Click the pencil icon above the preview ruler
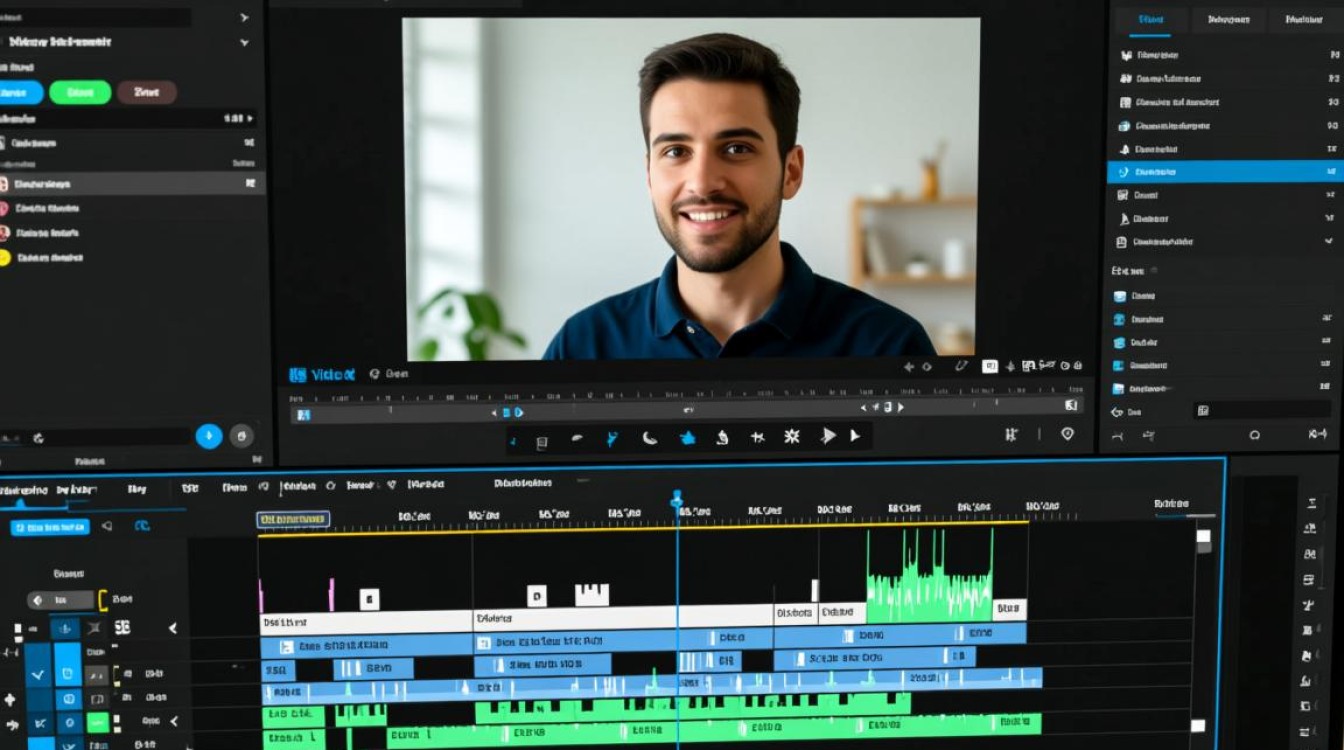This screenshot has width=1344, height=750. click(961, 367)
